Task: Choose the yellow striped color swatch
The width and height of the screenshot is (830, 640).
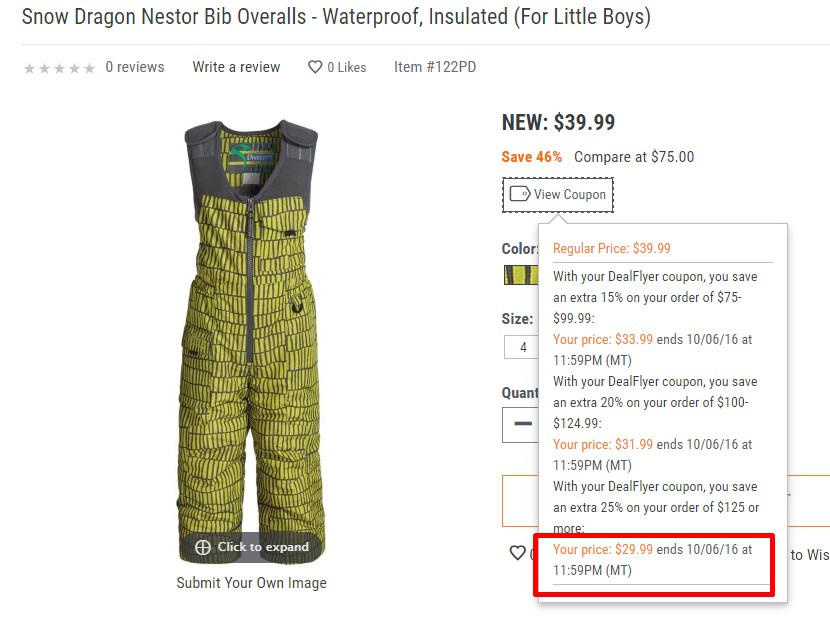Action: click(x=521, y=275)
